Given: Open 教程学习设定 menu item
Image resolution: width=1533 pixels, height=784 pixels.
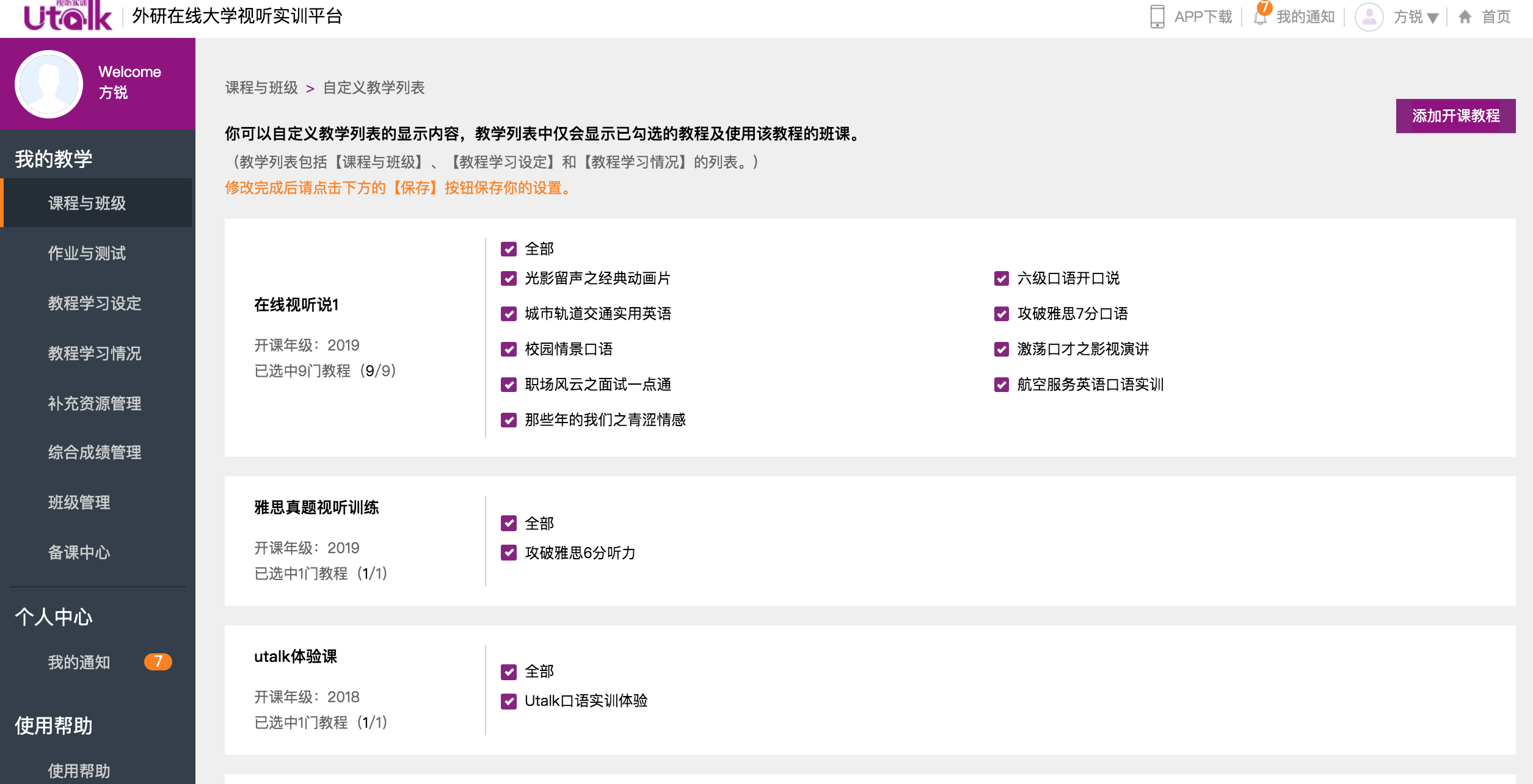Looking at the screenshot, I should point(94,303).
